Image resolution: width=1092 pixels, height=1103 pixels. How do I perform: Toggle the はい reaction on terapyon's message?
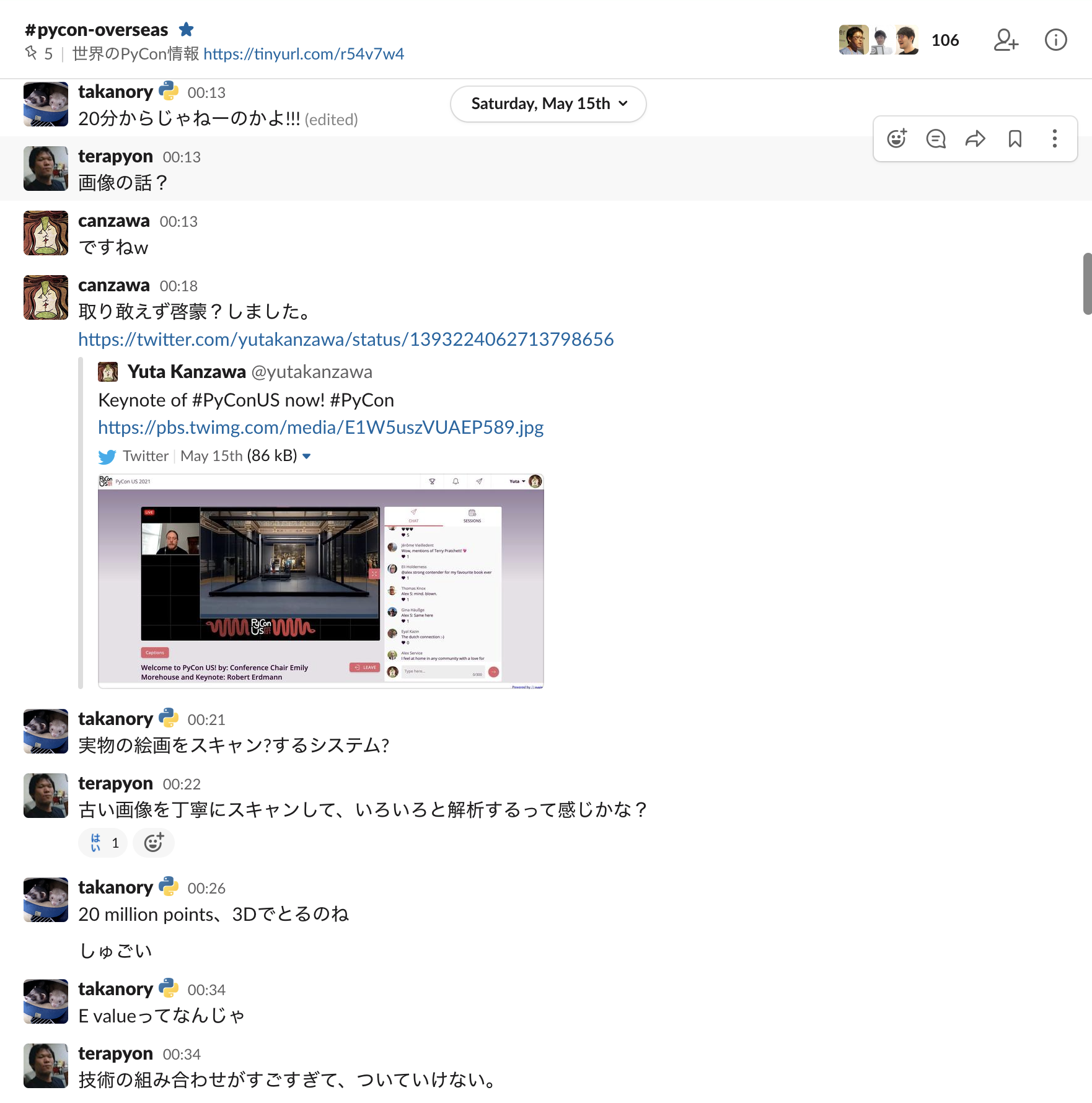(102, 843)
